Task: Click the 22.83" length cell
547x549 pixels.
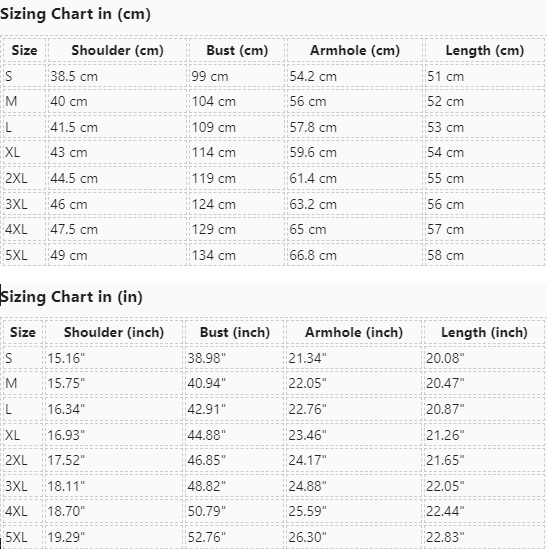Action: (484, 537)
